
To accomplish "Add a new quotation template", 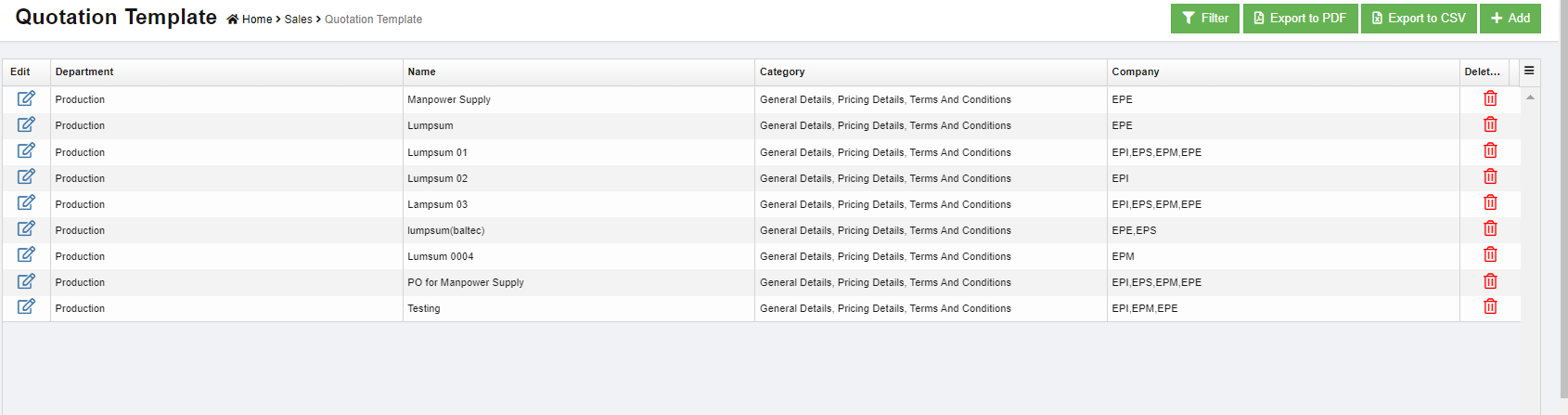I will pyautogui.click(x=1510, y=19).
